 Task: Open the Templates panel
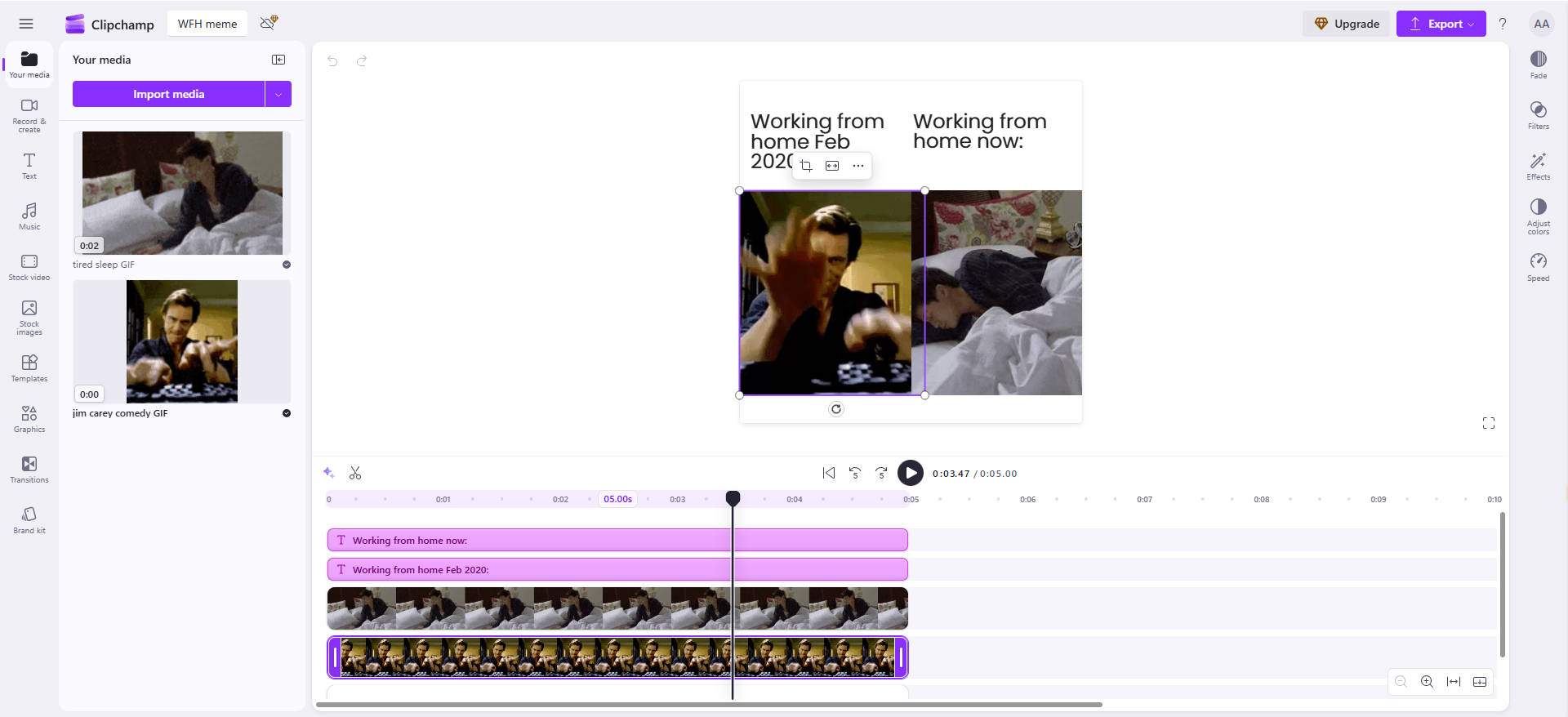click(x=29, y=368)
